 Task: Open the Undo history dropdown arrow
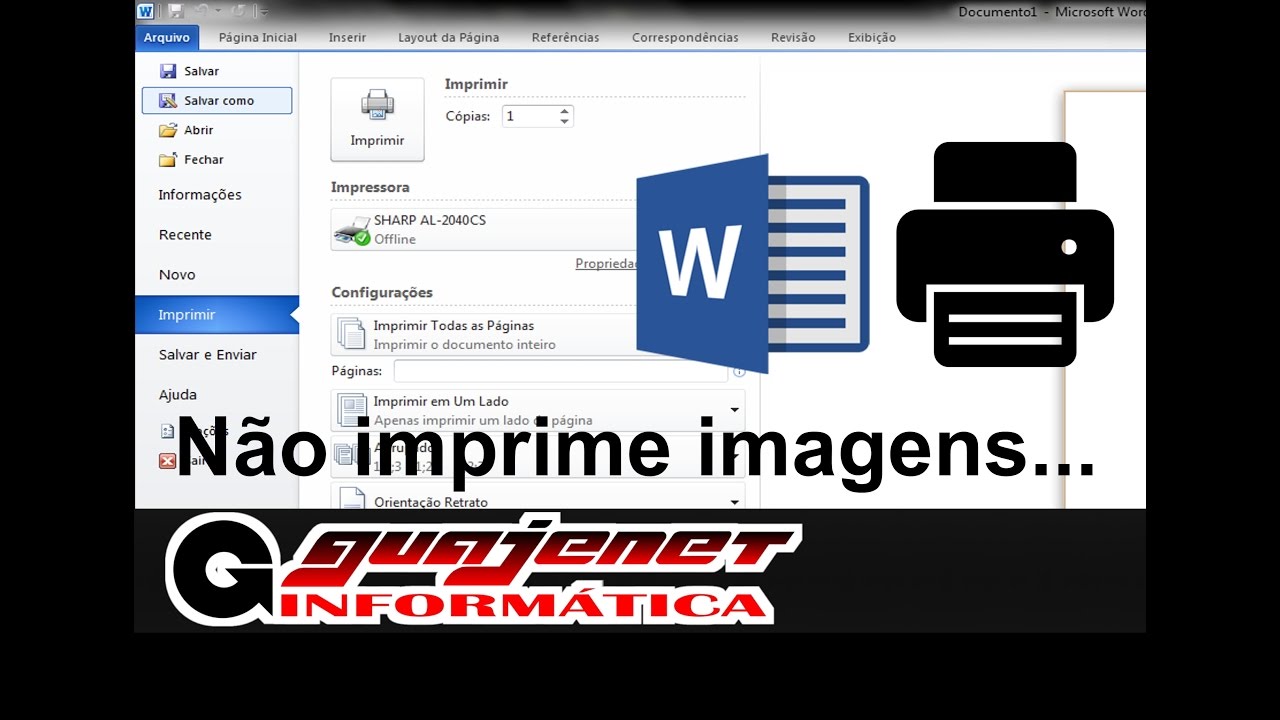(x=217, y=11)
